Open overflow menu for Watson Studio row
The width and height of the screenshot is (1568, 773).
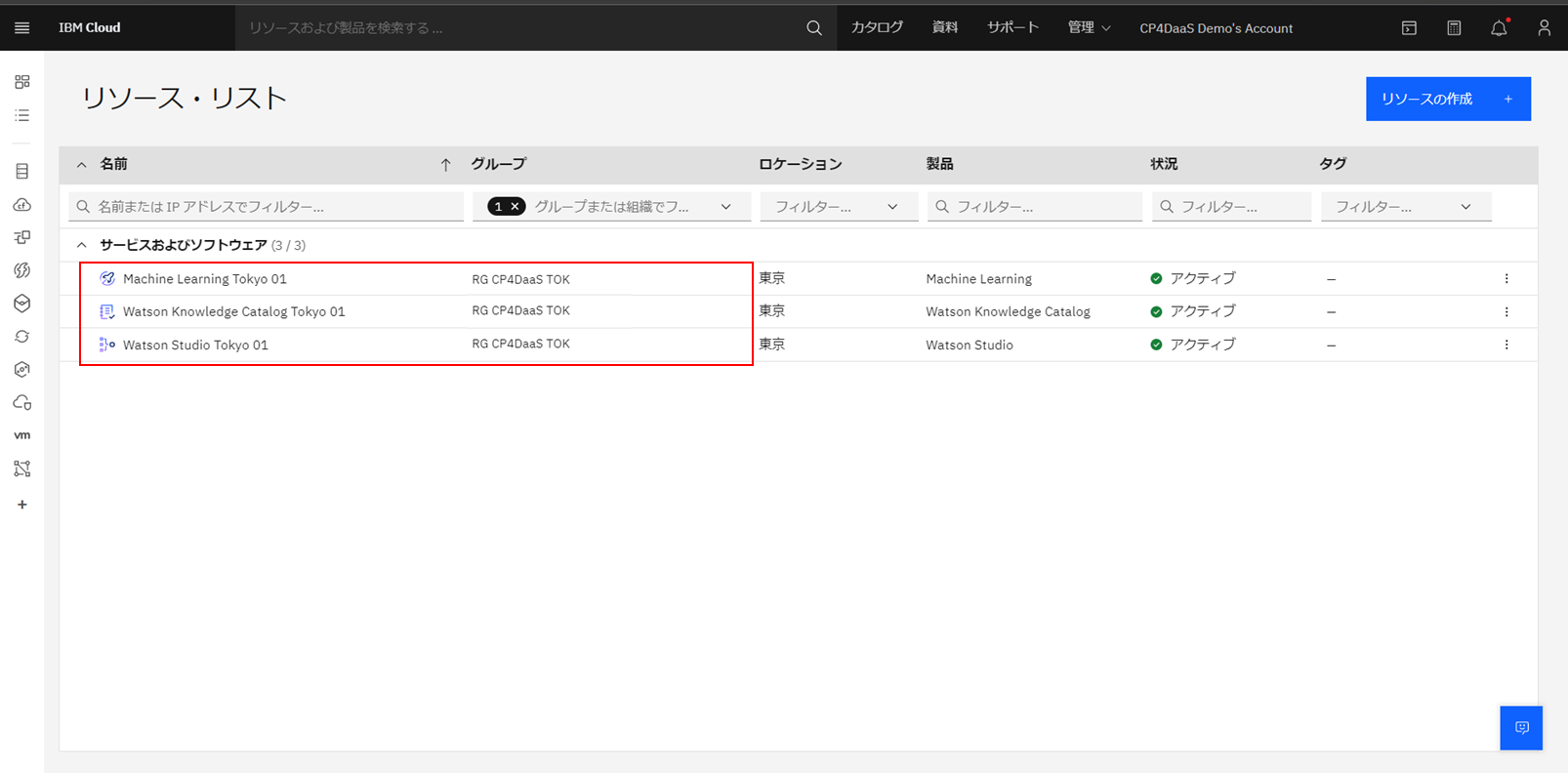1506,345
